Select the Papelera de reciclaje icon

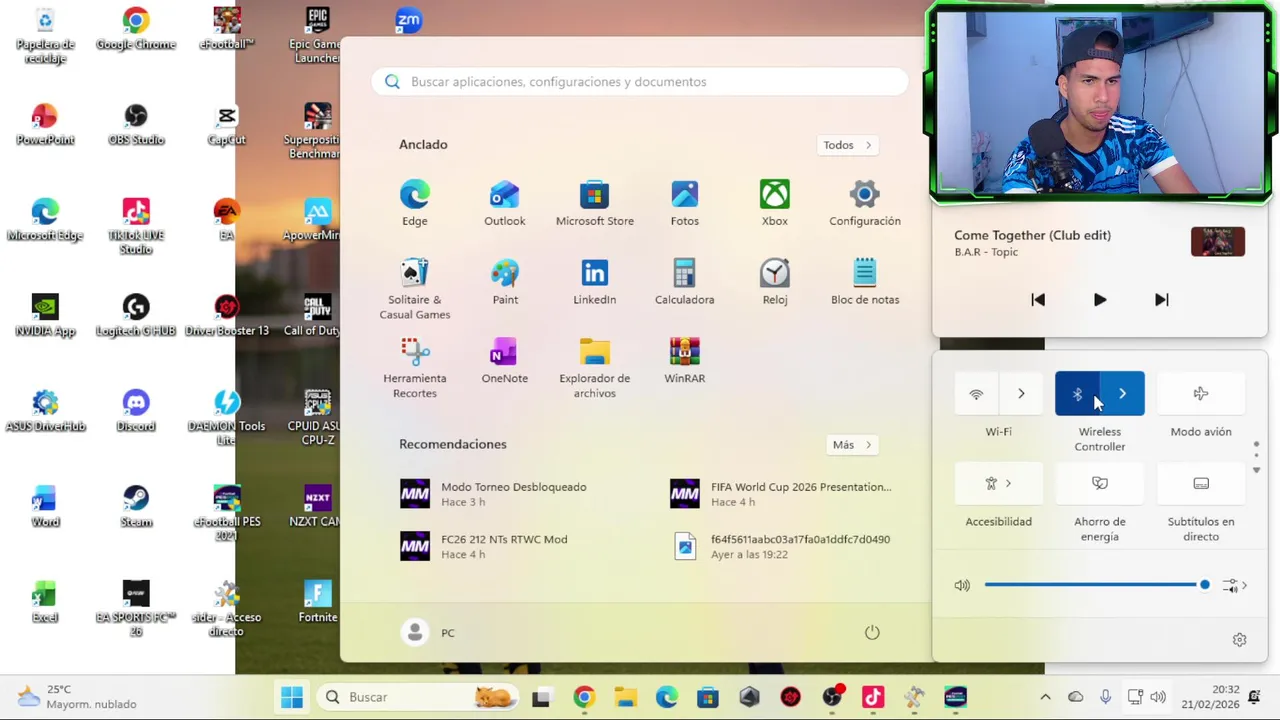pyautogui.click(x=45, y=36)
